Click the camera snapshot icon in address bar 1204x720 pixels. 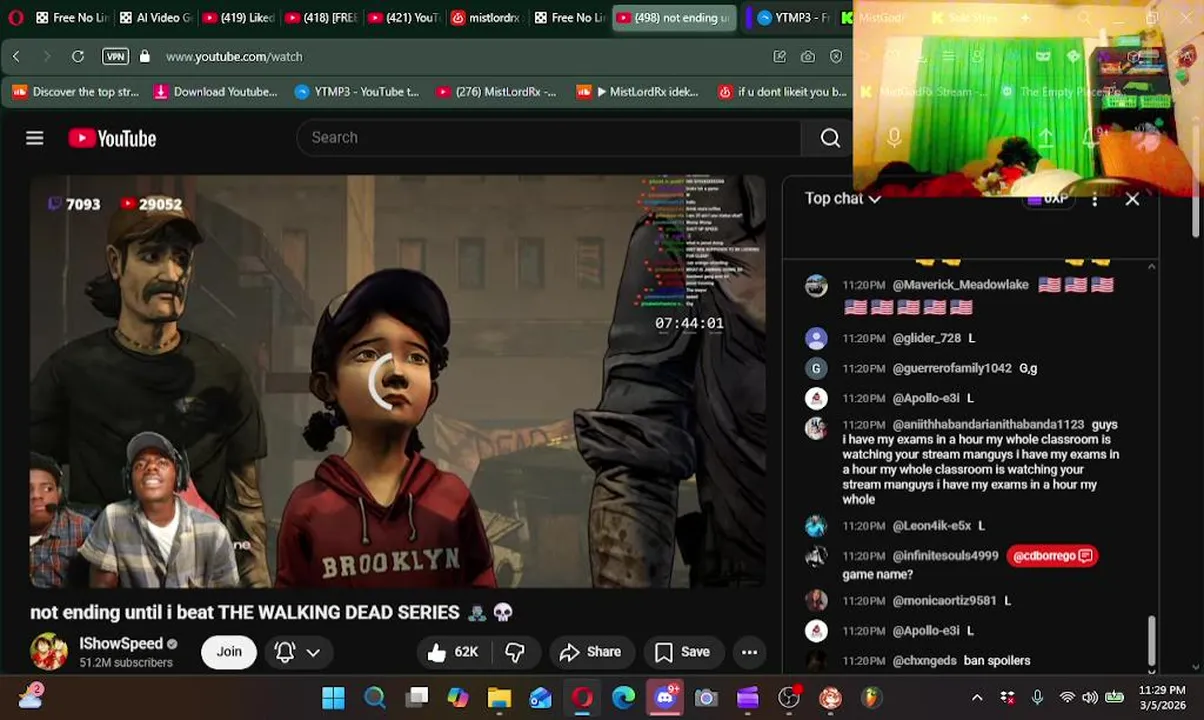[x=808, y=57]
